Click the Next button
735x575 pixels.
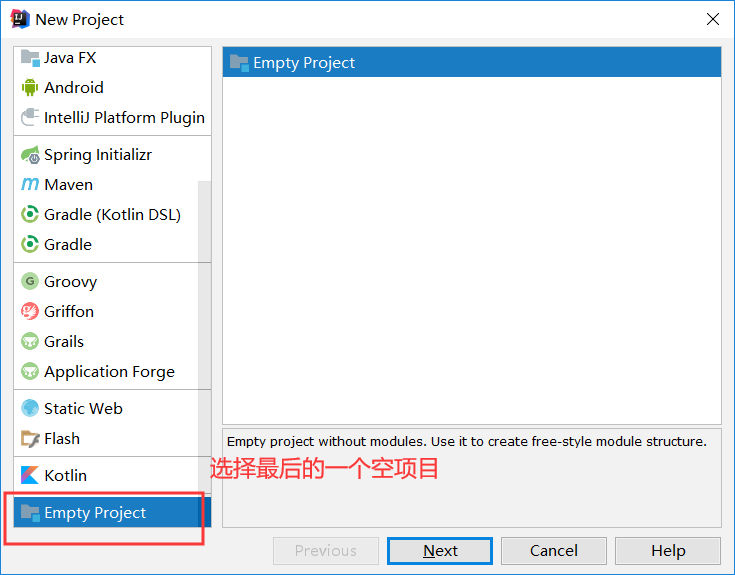click(x=440, y=551)
